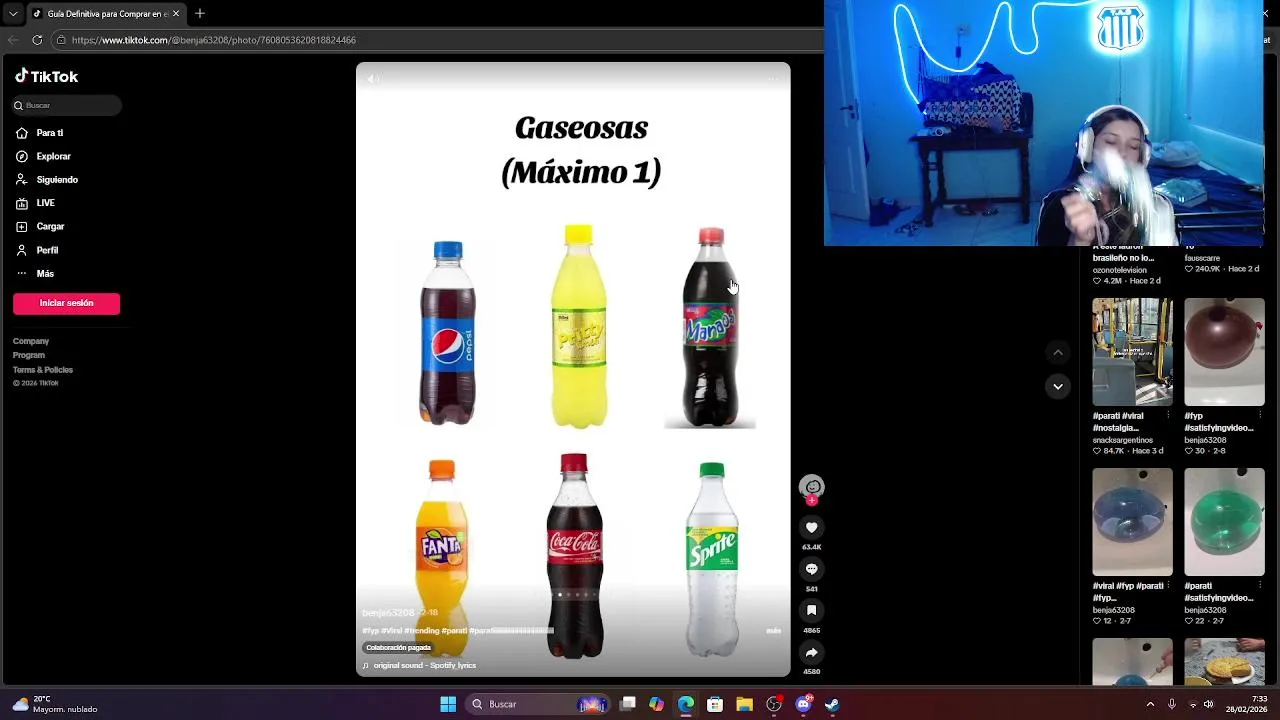Open the #viral #fyp #parati blue ball thumbnail

pyautogui.click(x=1132, y=522)
